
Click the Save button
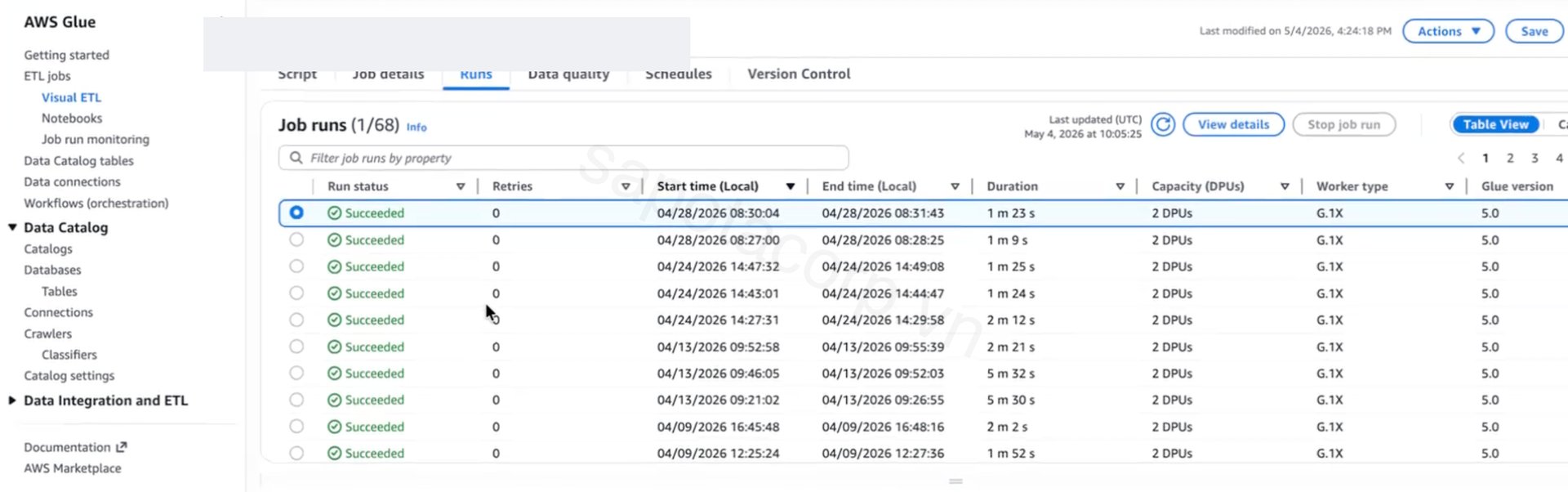coord(1535,31)
